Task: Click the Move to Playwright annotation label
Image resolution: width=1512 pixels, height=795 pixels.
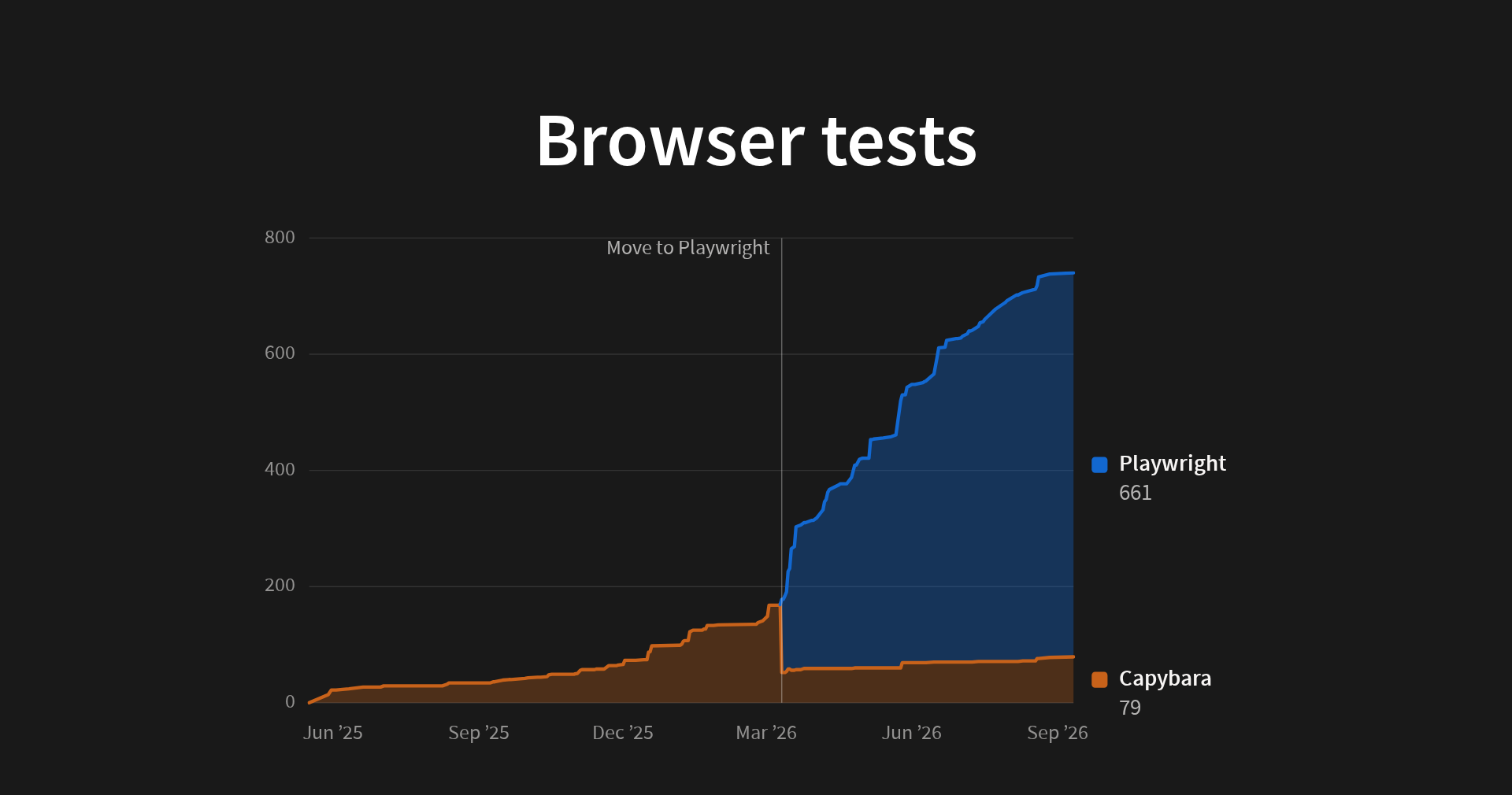Action: (687, 248)
